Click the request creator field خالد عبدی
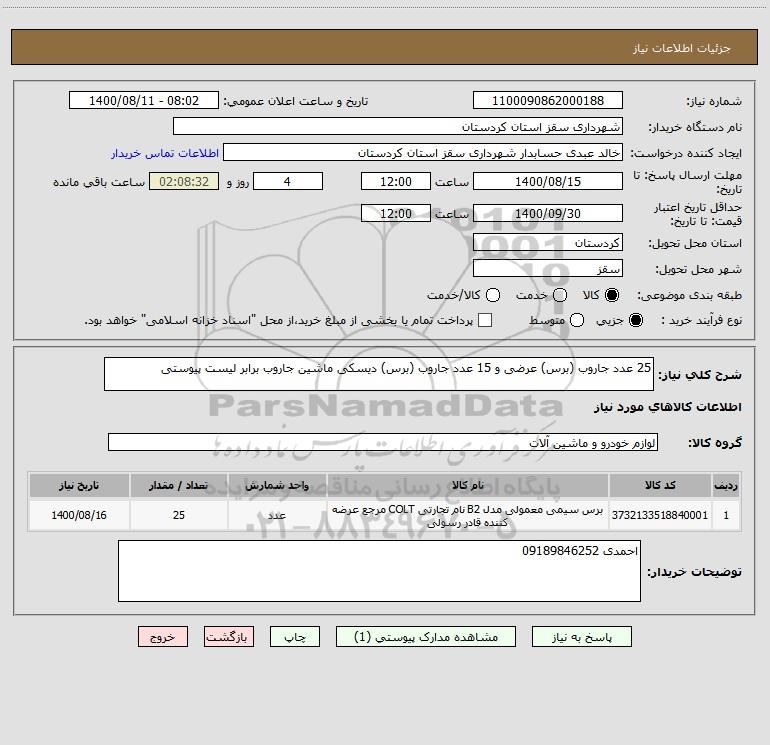The image size is (770, 745). [x=423, y=152]
